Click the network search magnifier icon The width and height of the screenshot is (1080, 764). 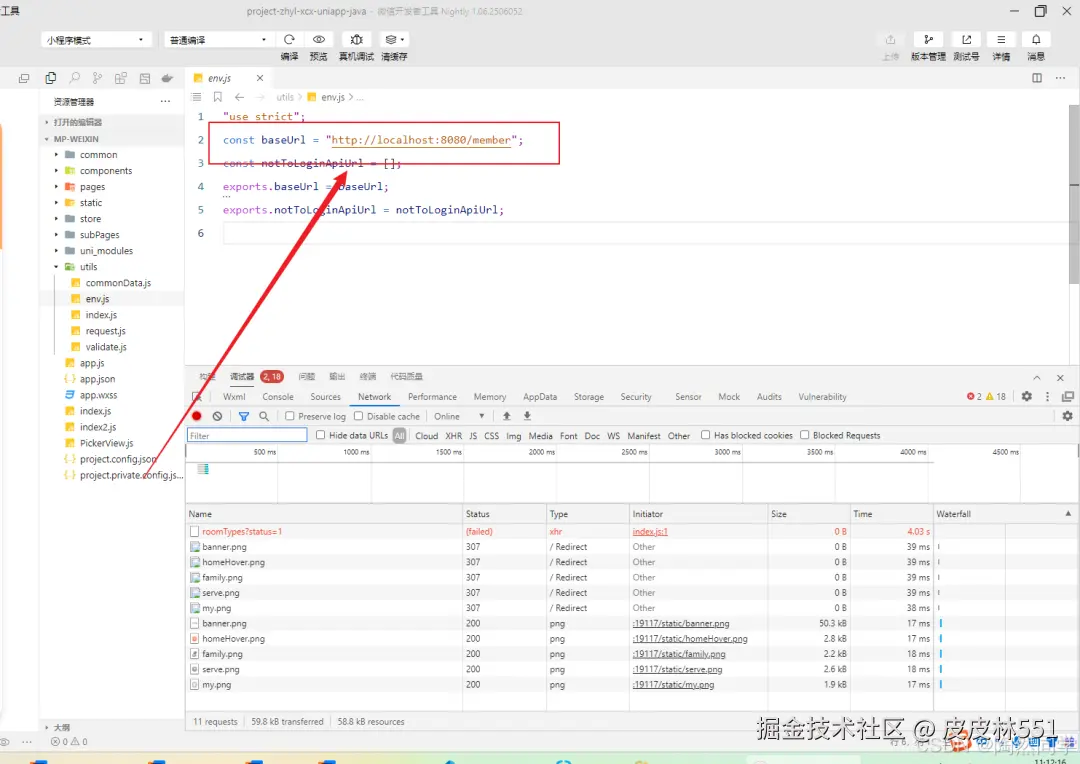tap(264, 416)
